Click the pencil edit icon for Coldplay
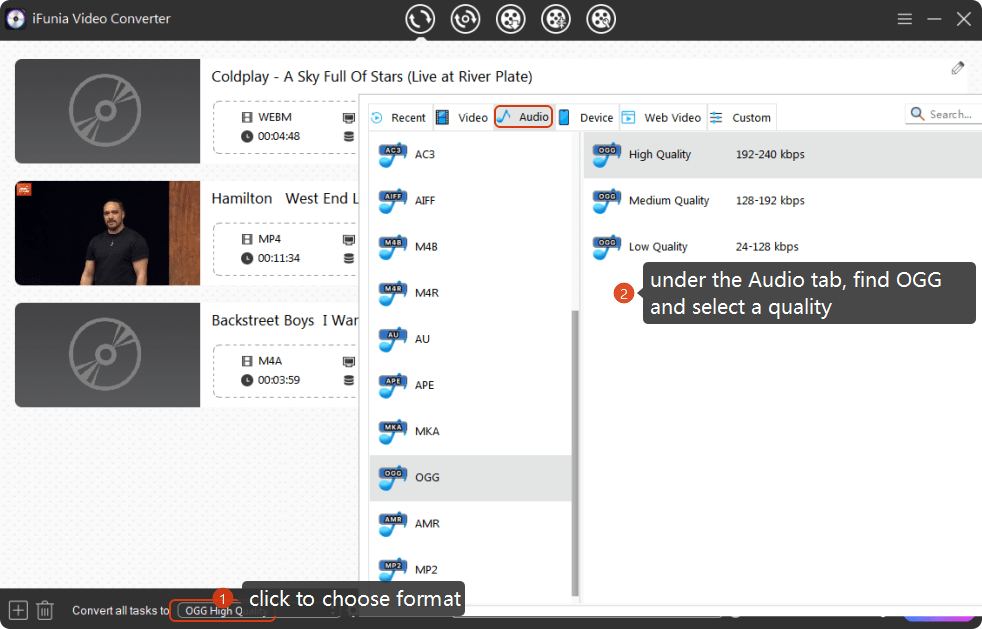The image size is (982, 629). pyautogui.click(x=957, y=68)
